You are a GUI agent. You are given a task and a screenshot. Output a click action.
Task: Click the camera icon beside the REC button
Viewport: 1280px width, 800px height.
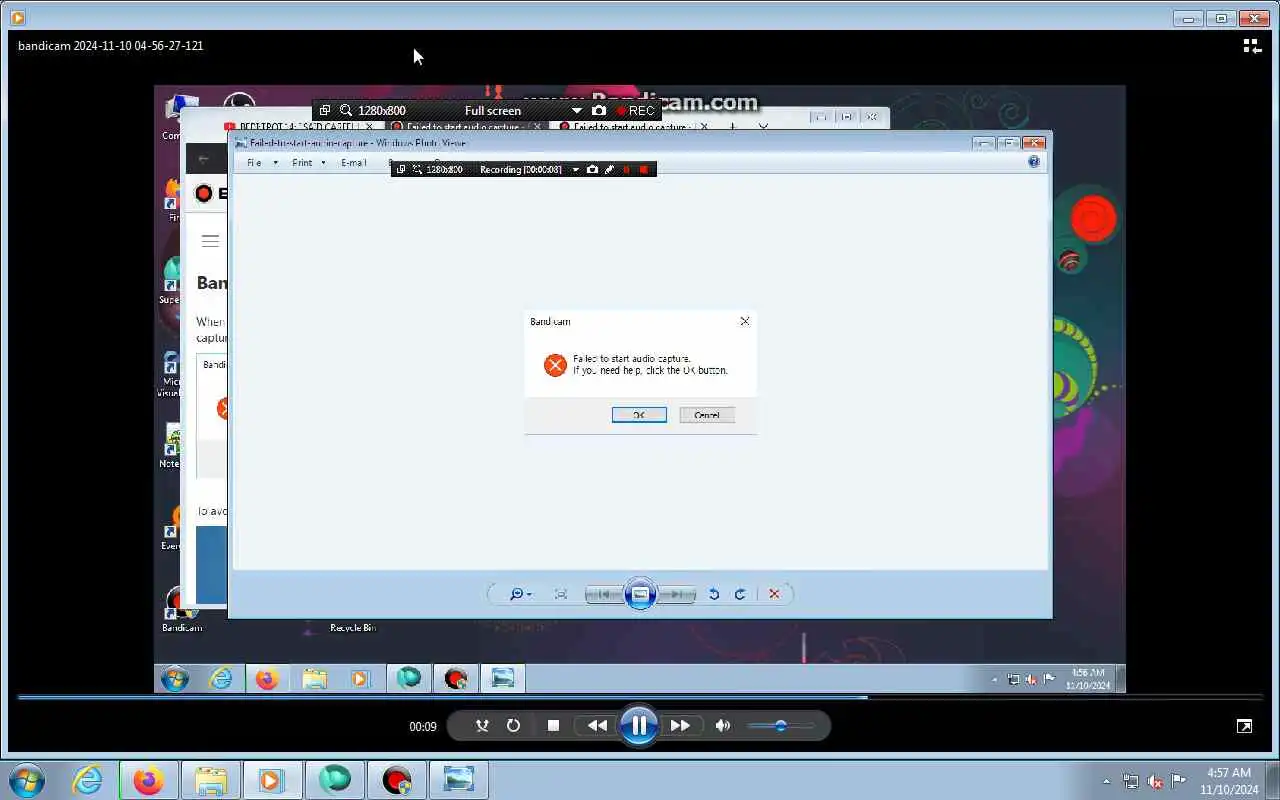(x=598, y=111)
